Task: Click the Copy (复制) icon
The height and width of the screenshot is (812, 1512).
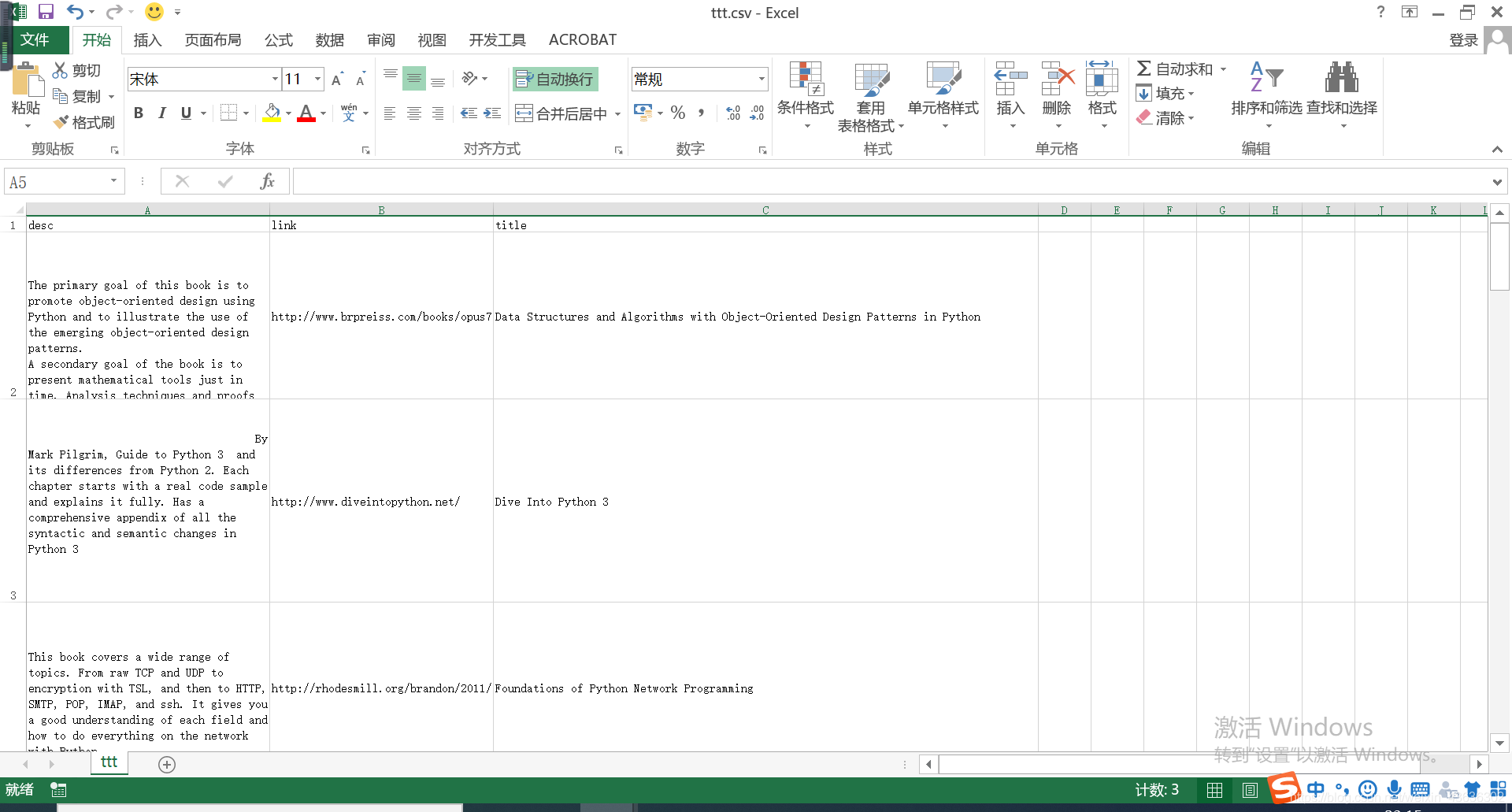Action: click(60, 96)
